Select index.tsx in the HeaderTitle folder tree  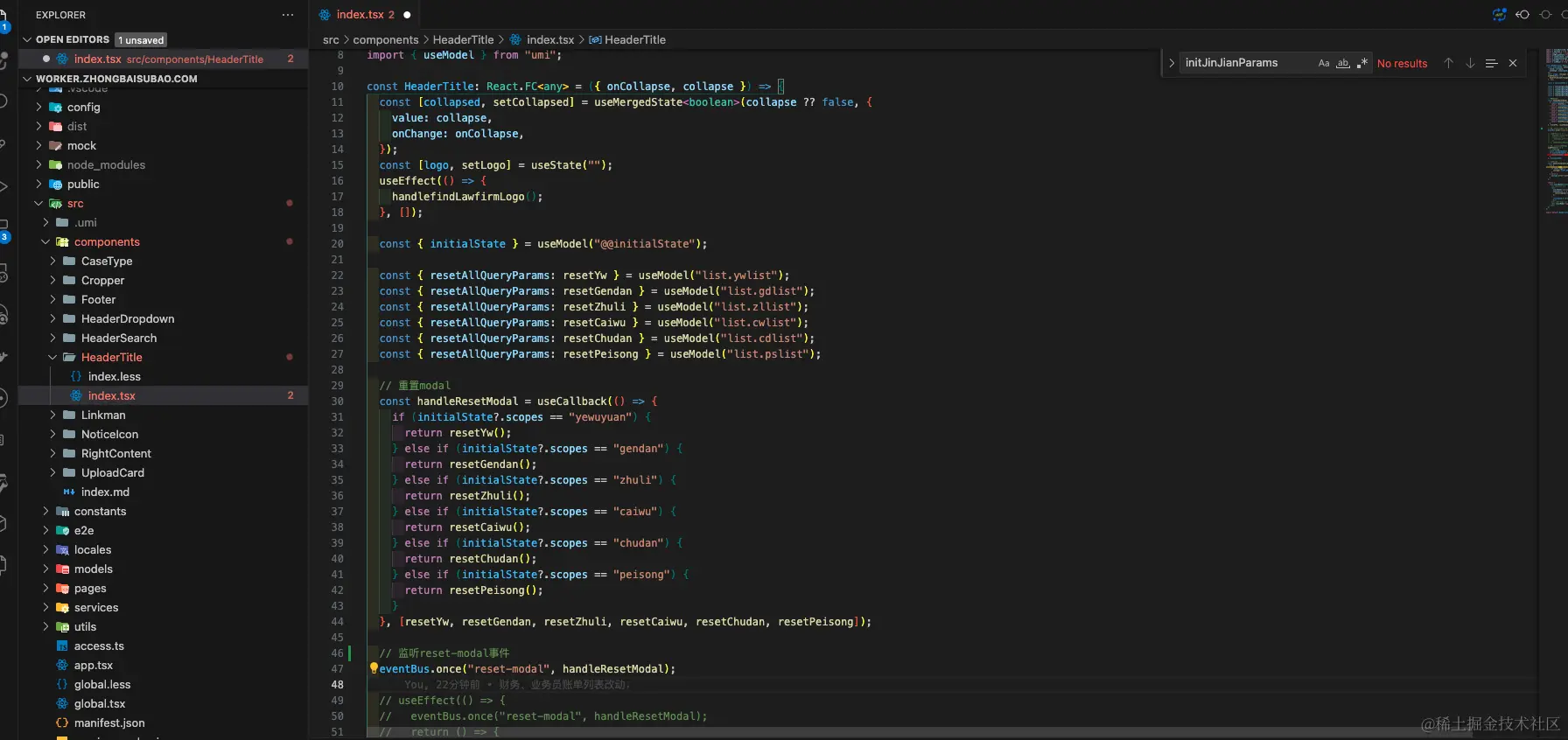(164, 395)
